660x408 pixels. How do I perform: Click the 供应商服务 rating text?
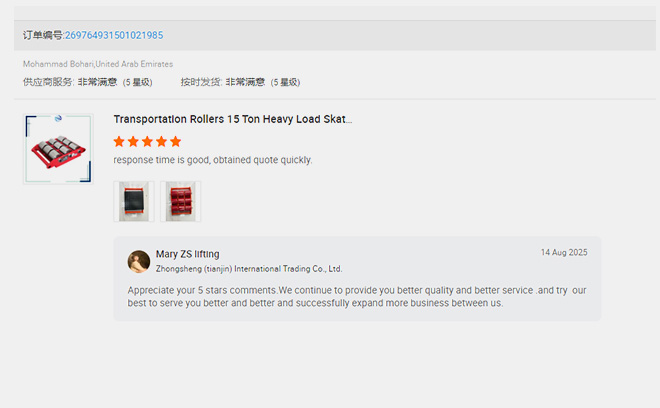[x=88, y=82]
